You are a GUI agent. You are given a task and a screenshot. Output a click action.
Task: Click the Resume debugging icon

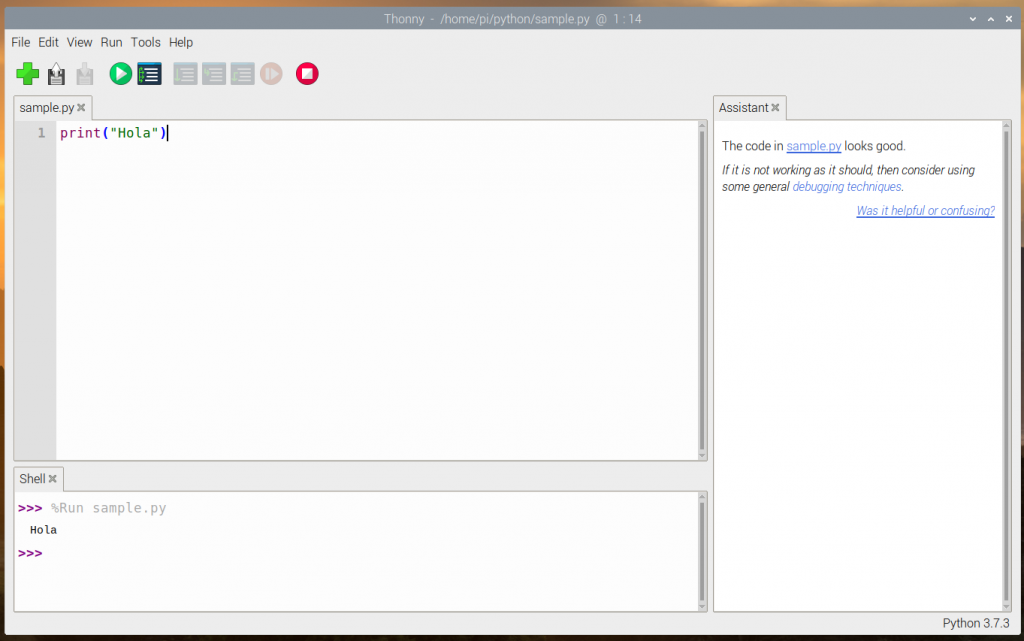(271, 74)
